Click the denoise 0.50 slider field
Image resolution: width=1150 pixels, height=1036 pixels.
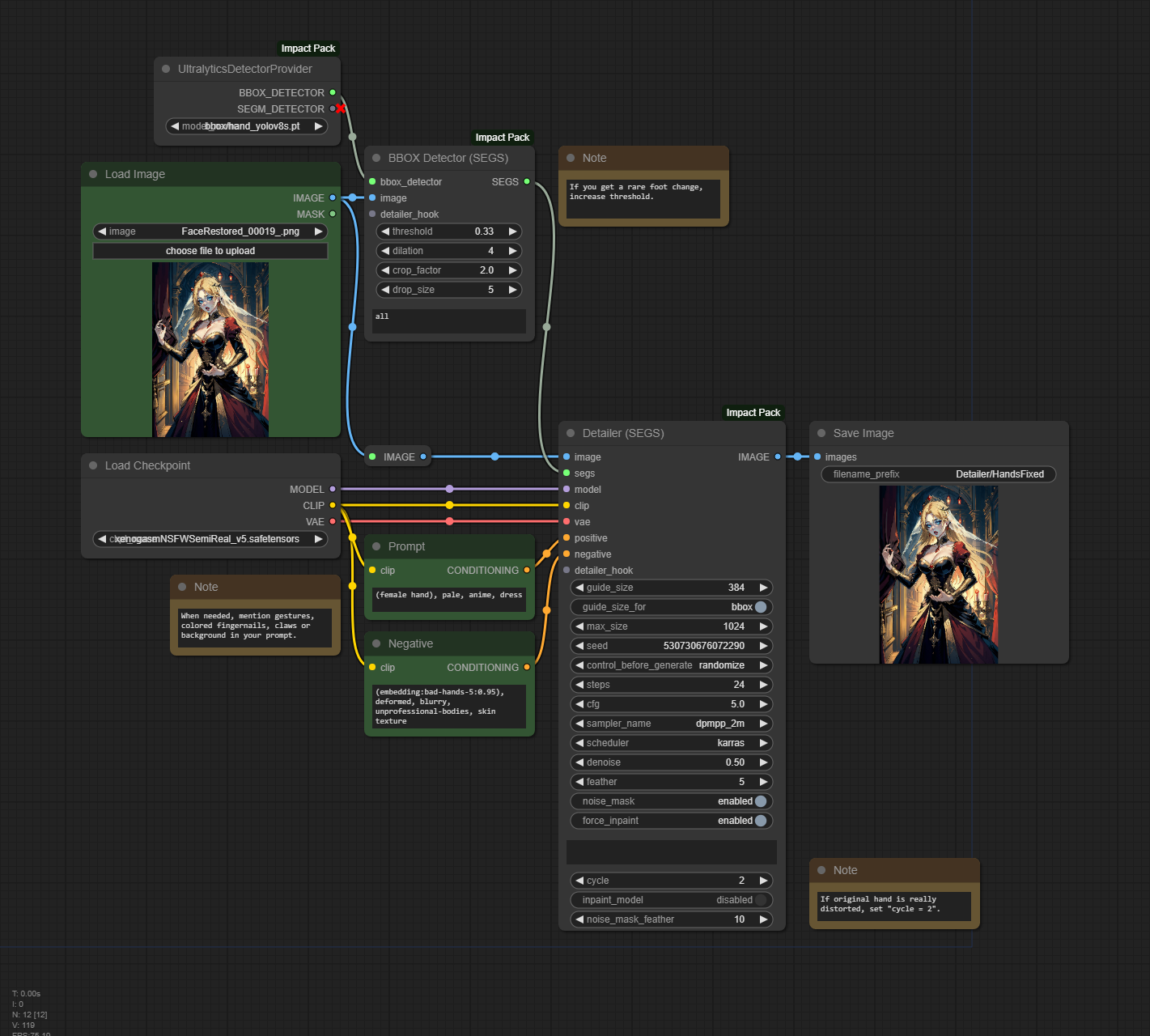point(671,762)
